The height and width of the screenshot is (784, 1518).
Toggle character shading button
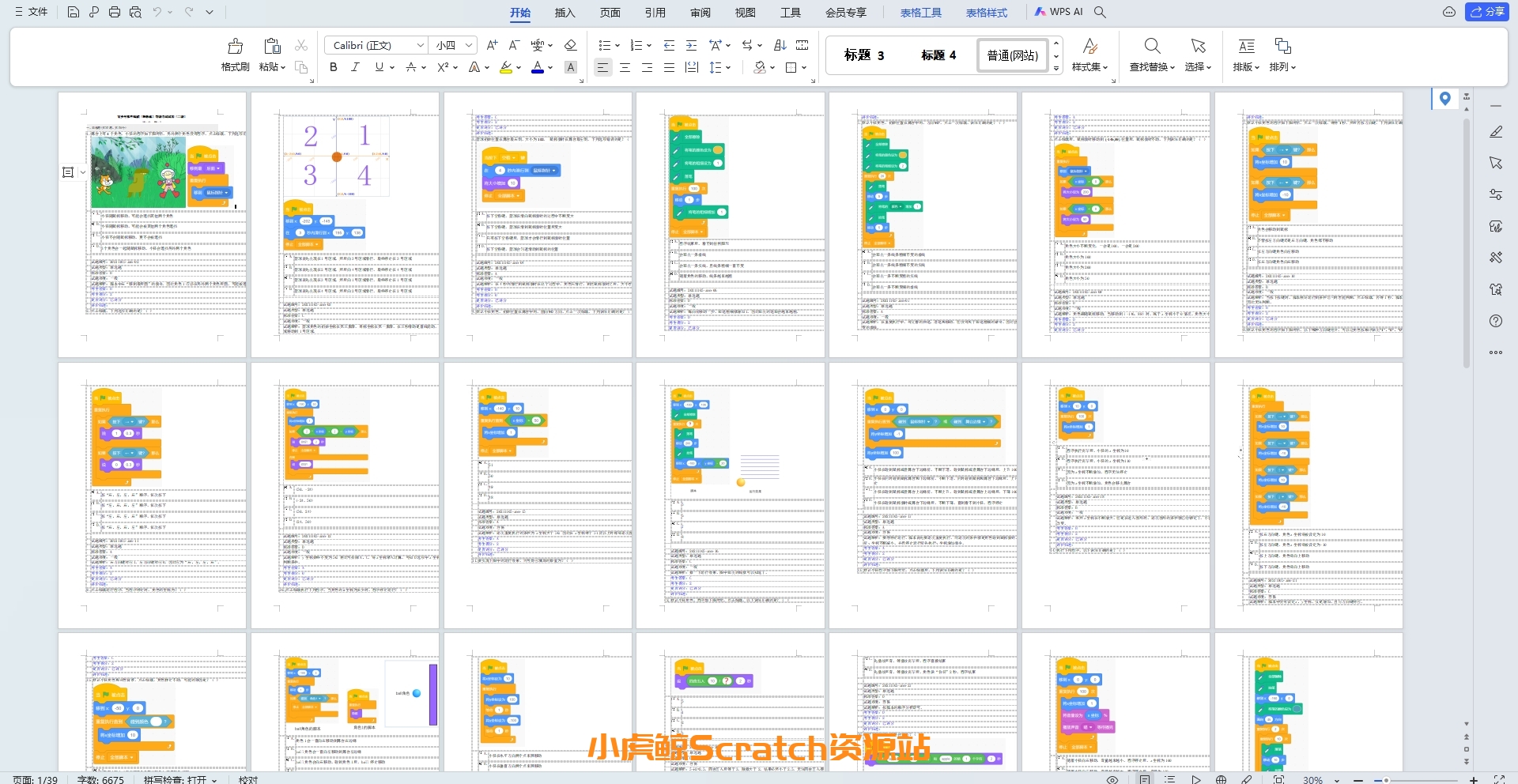click(x=571, y=68)
